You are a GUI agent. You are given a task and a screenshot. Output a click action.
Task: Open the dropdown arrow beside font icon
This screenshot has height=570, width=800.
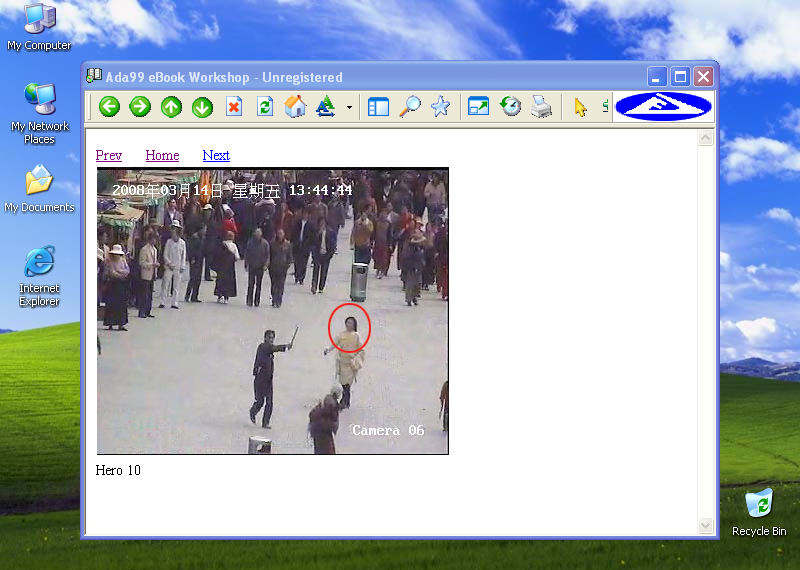pyautogui.click(x=349, y=108)
